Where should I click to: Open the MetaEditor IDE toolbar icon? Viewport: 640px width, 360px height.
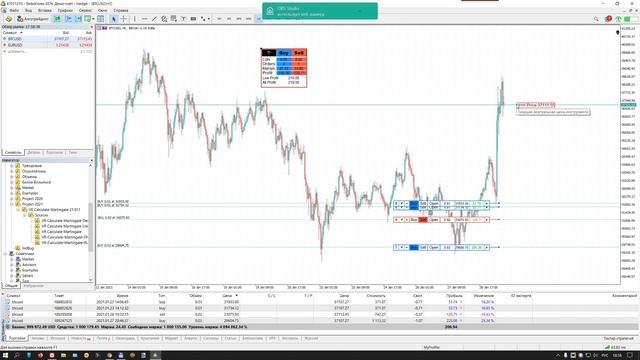[9, 19]
